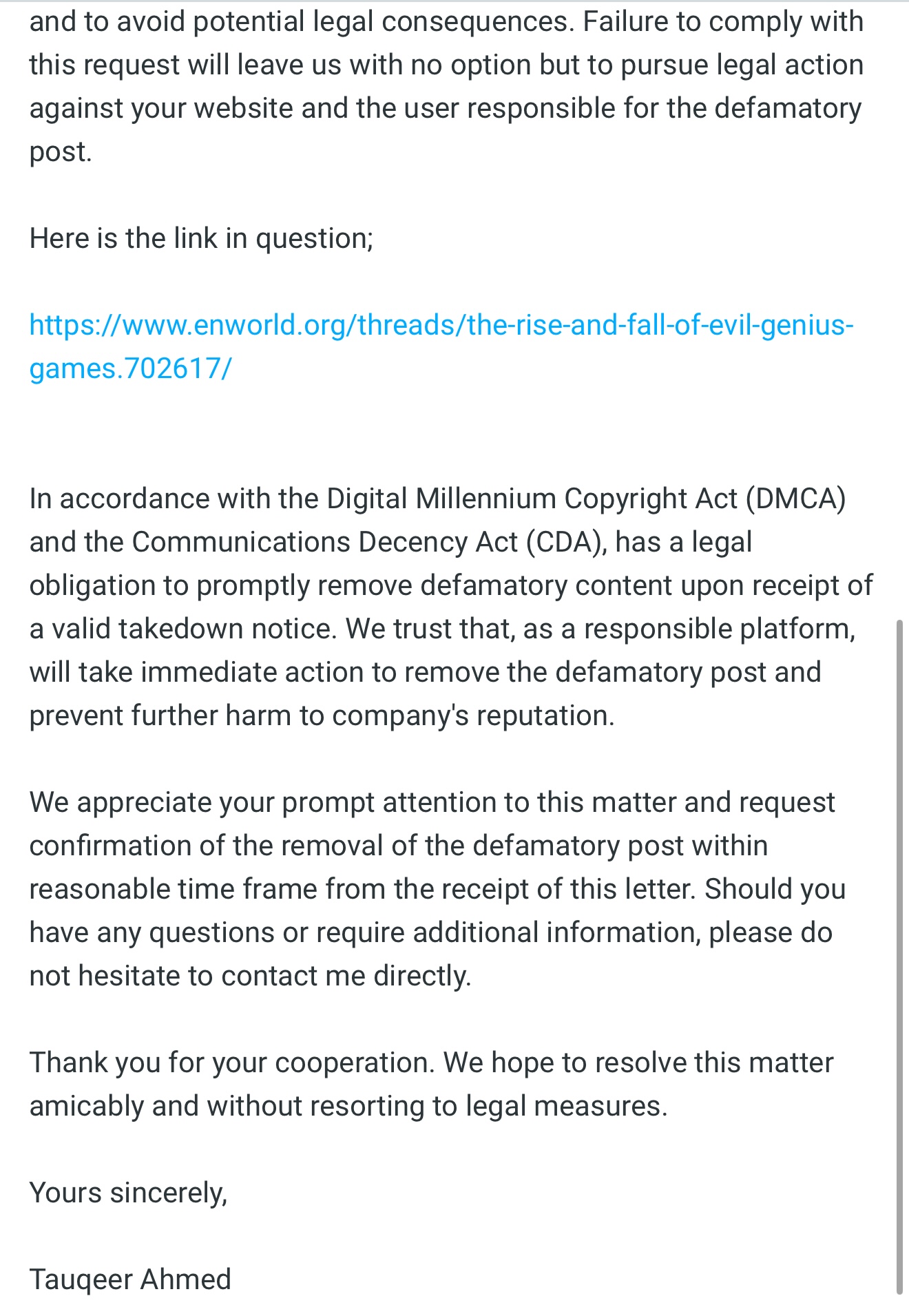Click the phrase "Failure to comply with"
Viewport: 909px width, 1316px height.
pyautogui.click(x=722, y=22)
